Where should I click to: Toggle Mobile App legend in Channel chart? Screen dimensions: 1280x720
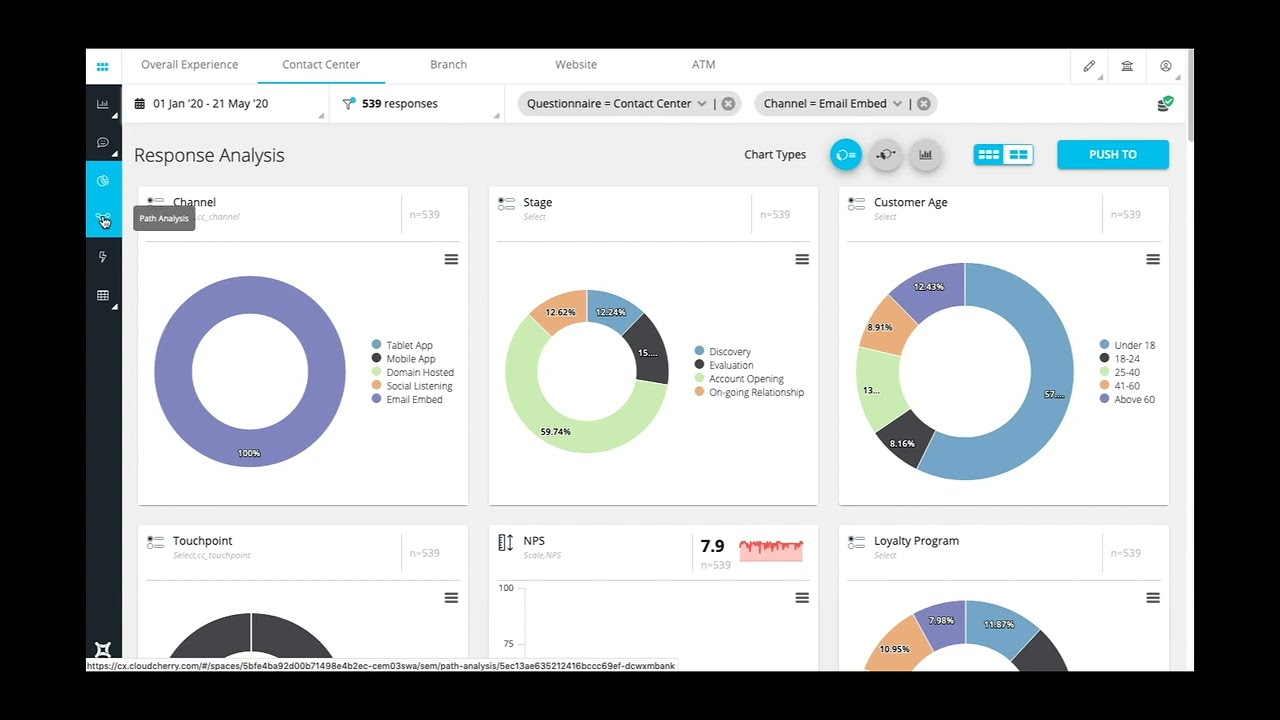click(x=403, y=358)
